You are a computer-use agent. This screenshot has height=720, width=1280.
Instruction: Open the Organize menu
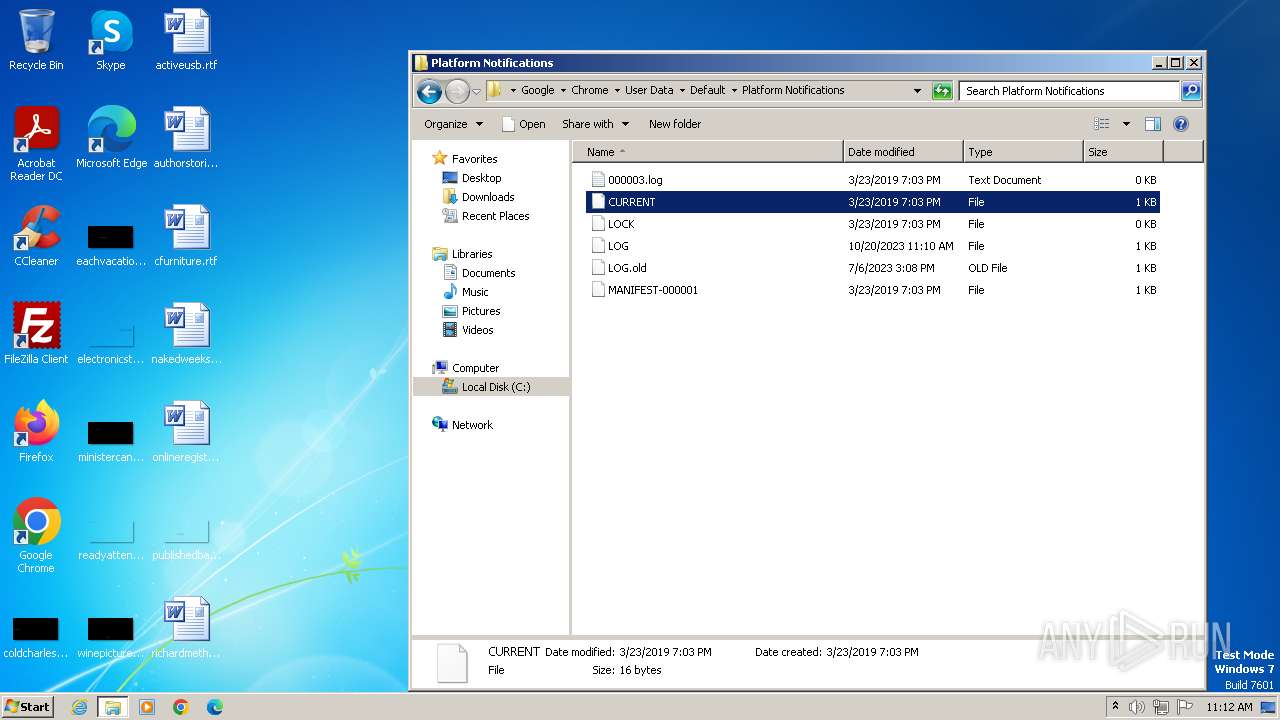tap(453, 124)
